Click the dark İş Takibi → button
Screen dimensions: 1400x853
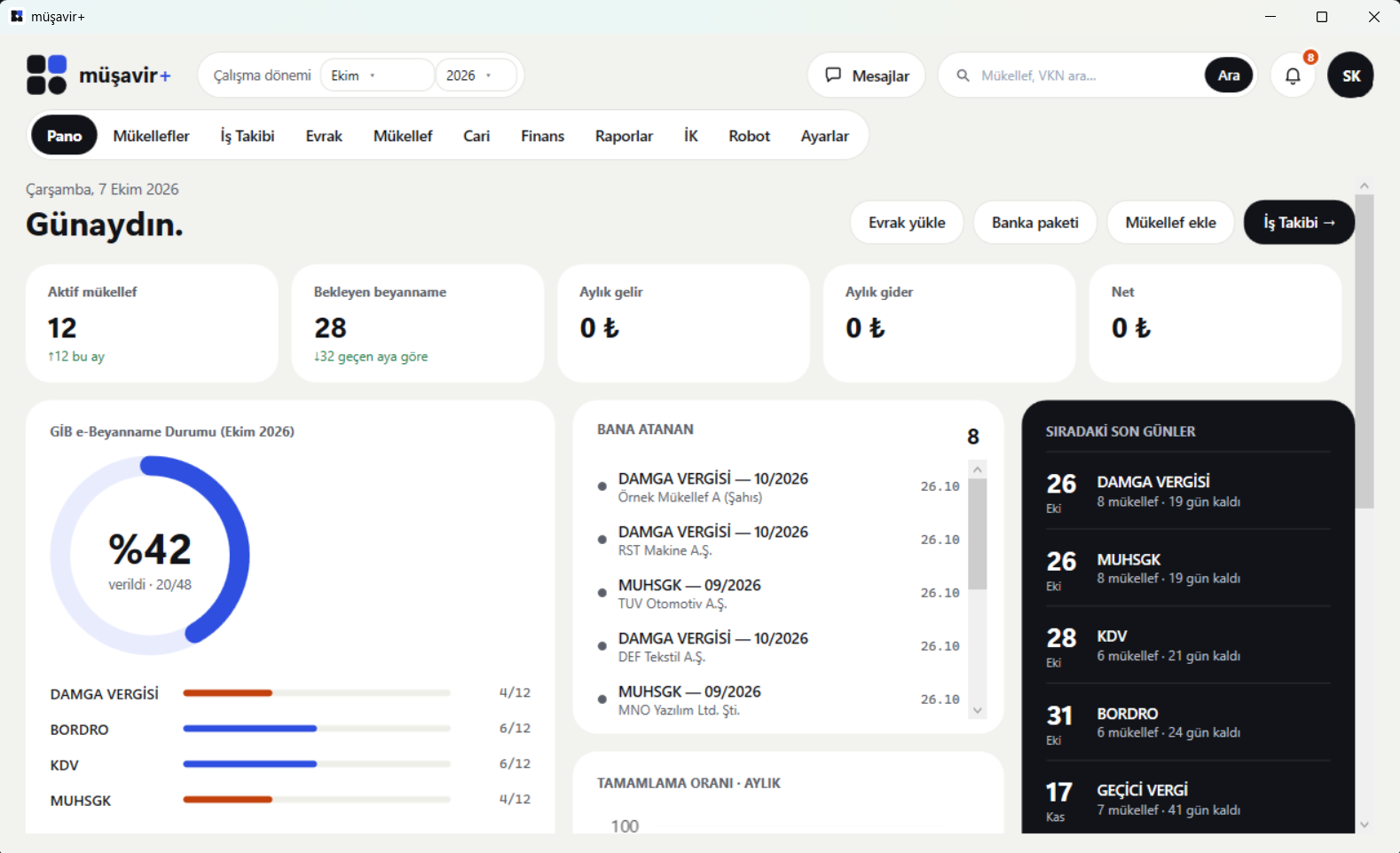click(1299, 222)
